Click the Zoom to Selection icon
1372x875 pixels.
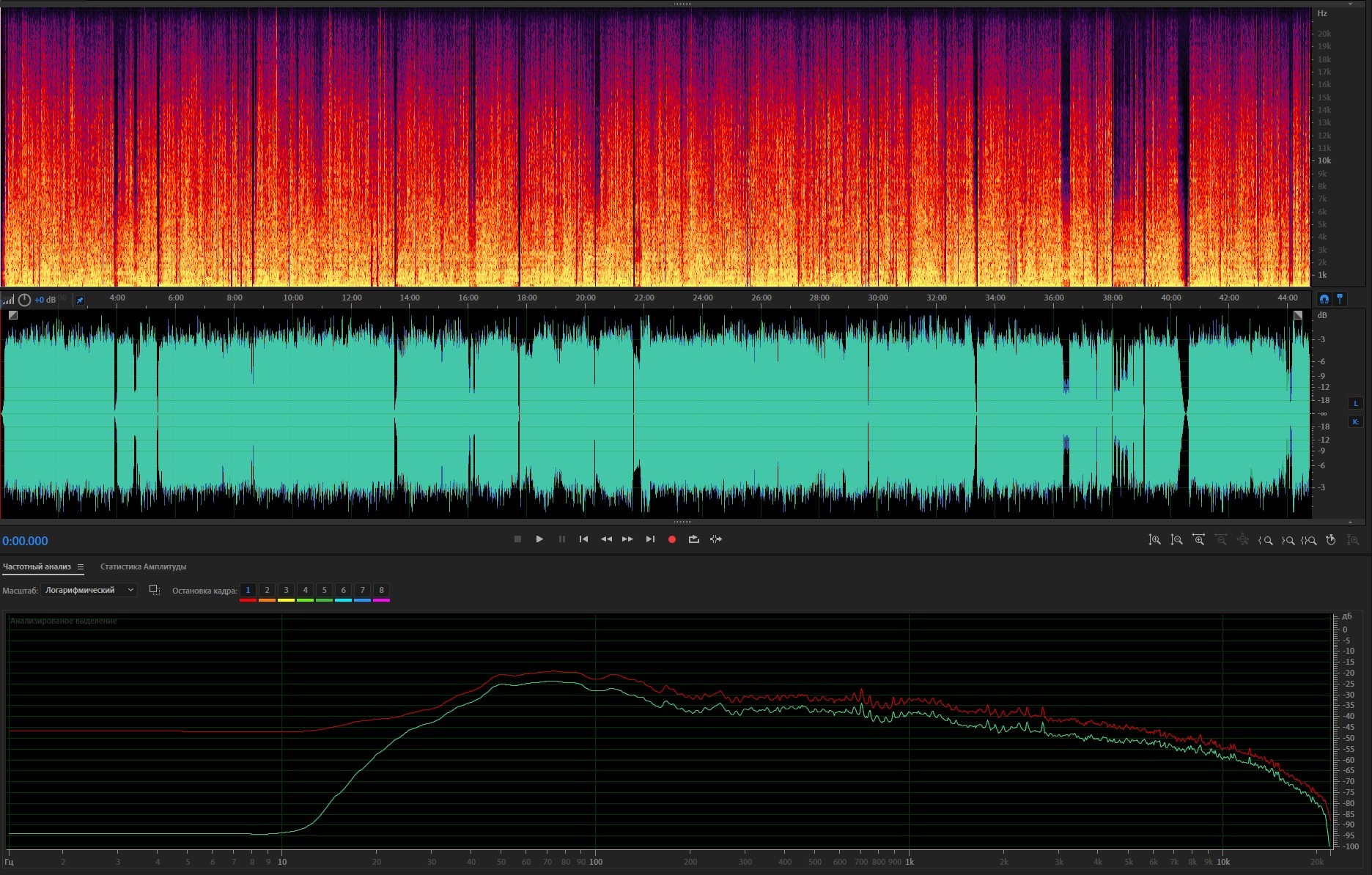[x=1309, y=540]
